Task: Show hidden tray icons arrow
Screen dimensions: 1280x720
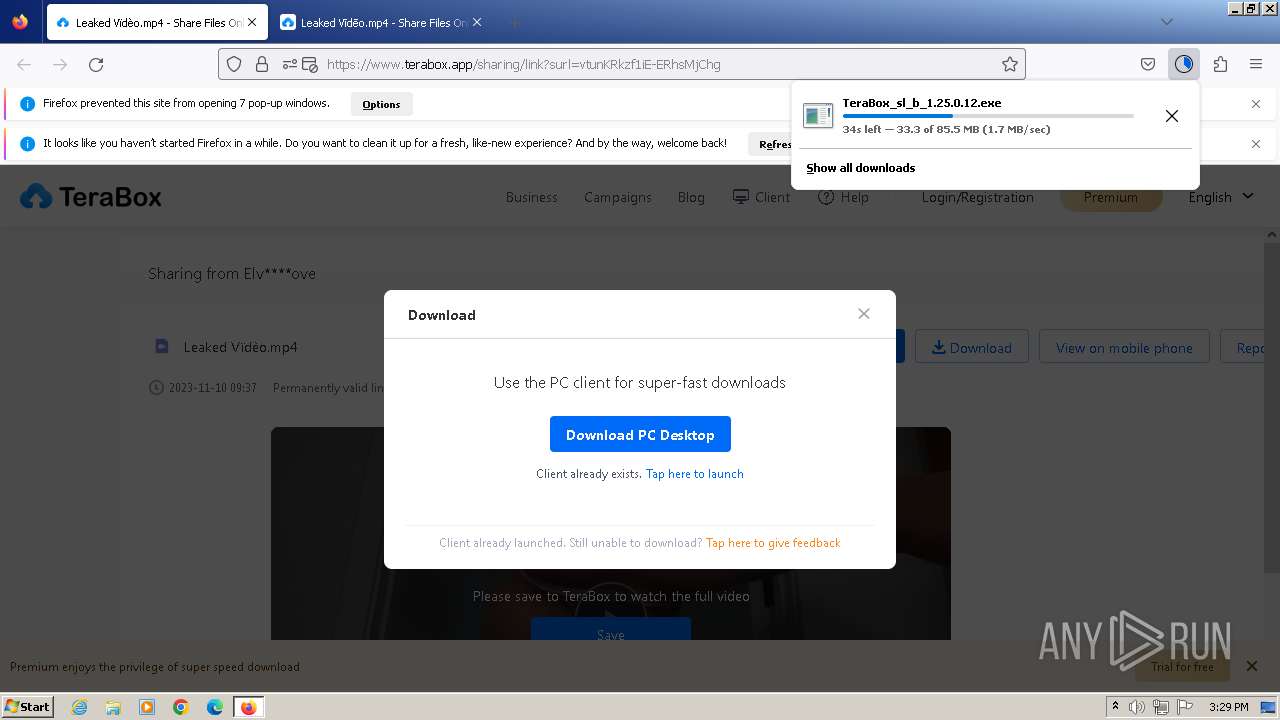Action: point(1115,707)
